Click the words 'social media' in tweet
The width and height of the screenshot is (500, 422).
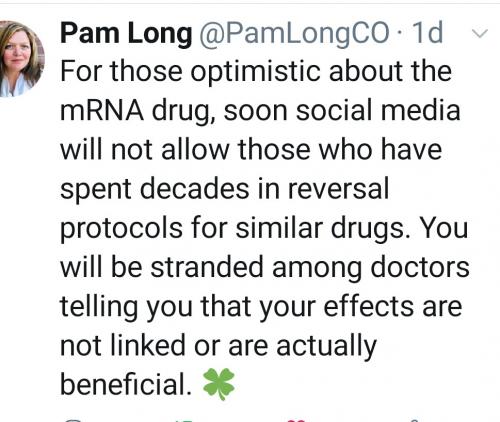(x=378, y=111)
